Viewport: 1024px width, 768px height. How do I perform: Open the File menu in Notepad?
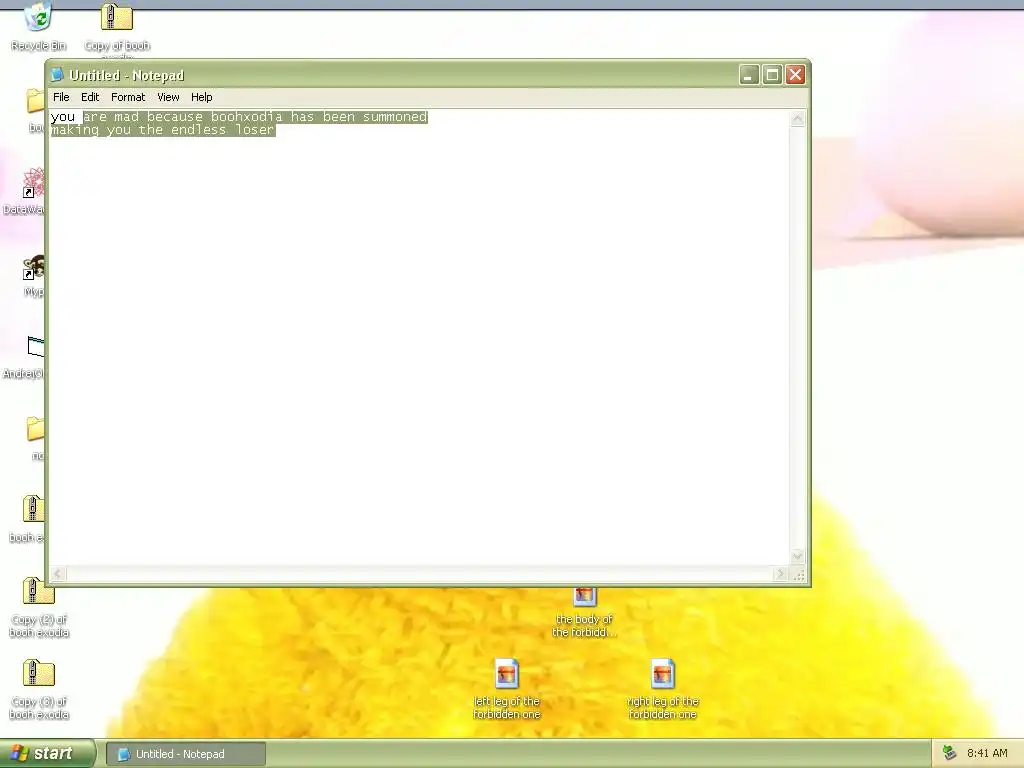pos(61,97)
